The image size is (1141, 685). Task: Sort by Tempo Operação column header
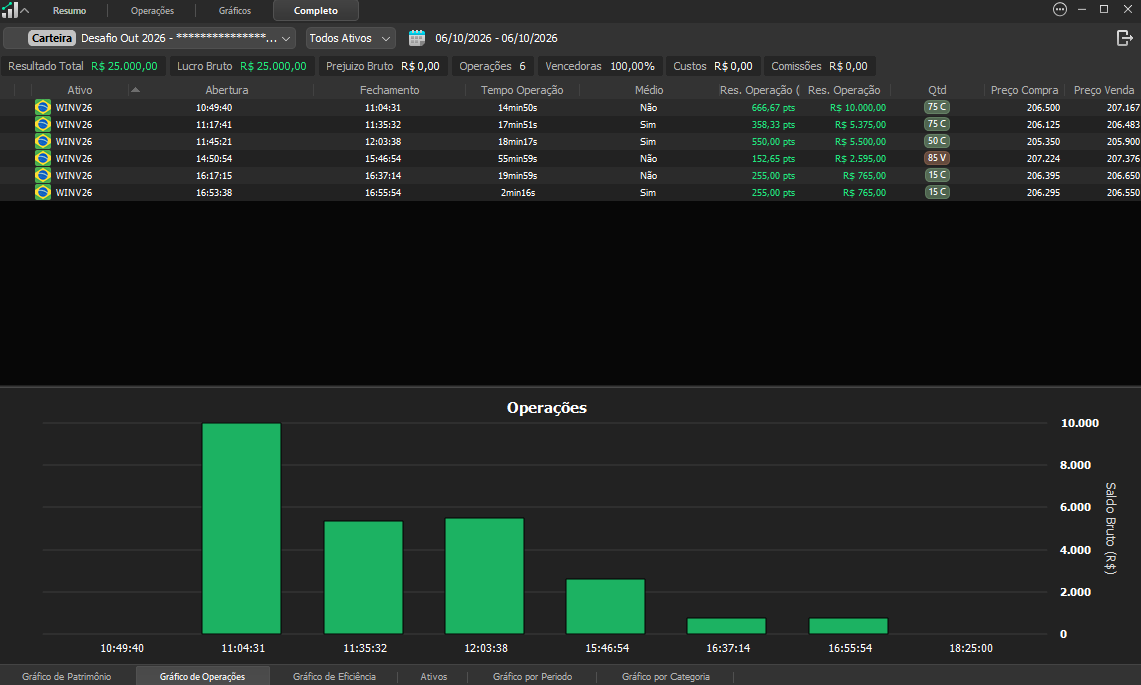point(522,90)
